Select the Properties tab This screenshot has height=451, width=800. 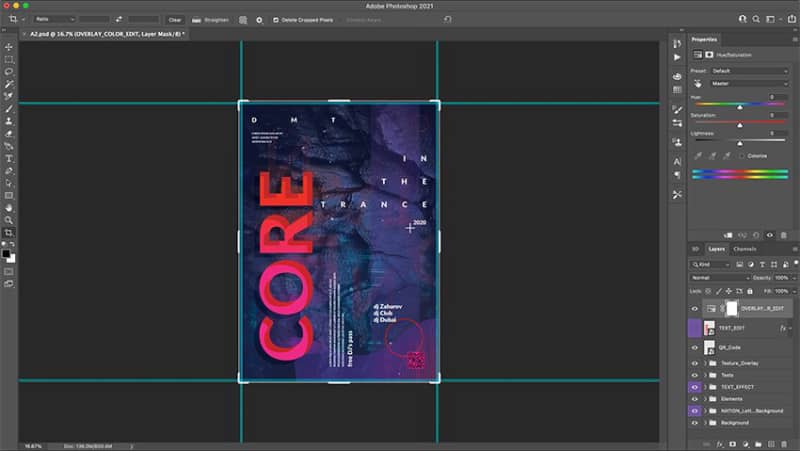704,39
